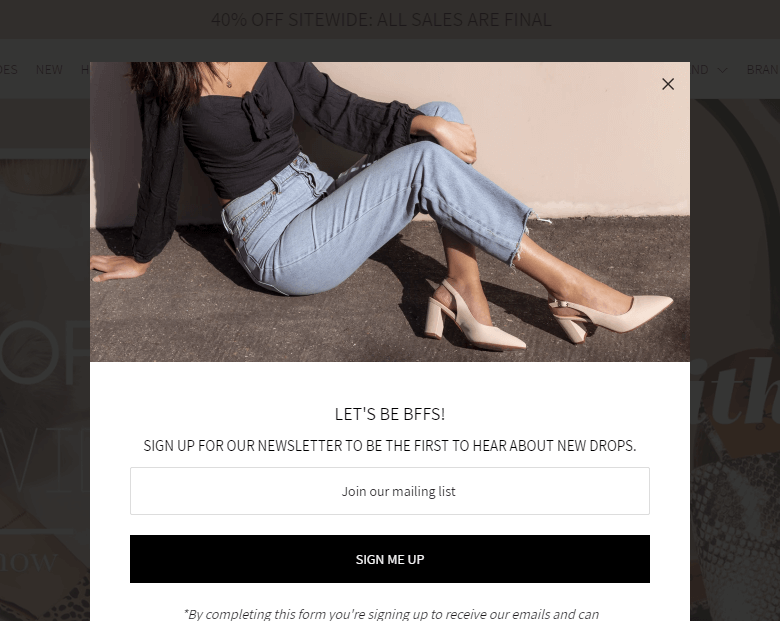Click the newsletter sign-up description text

pos(390,445)
